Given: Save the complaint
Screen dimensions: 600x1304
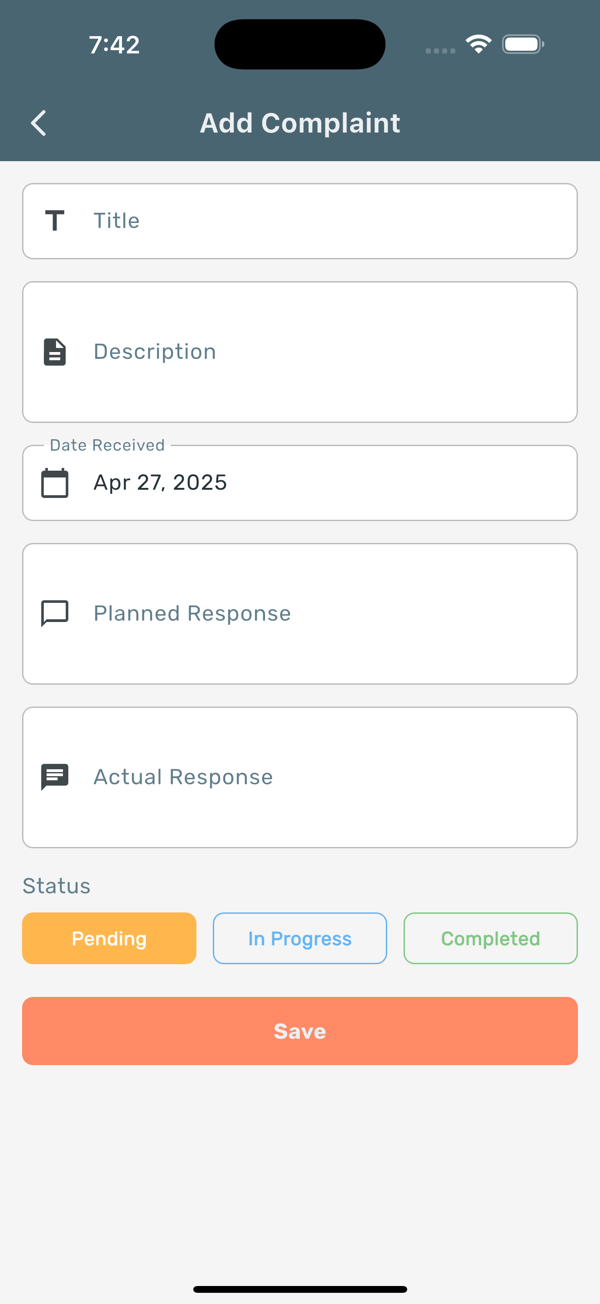Looking at the screenshot, I should 300,1031.
